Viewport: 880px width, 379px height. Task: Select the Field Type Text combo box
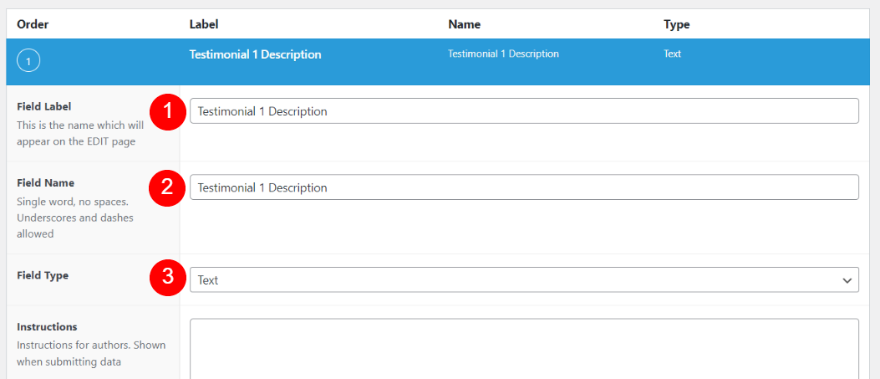point(524,280)
